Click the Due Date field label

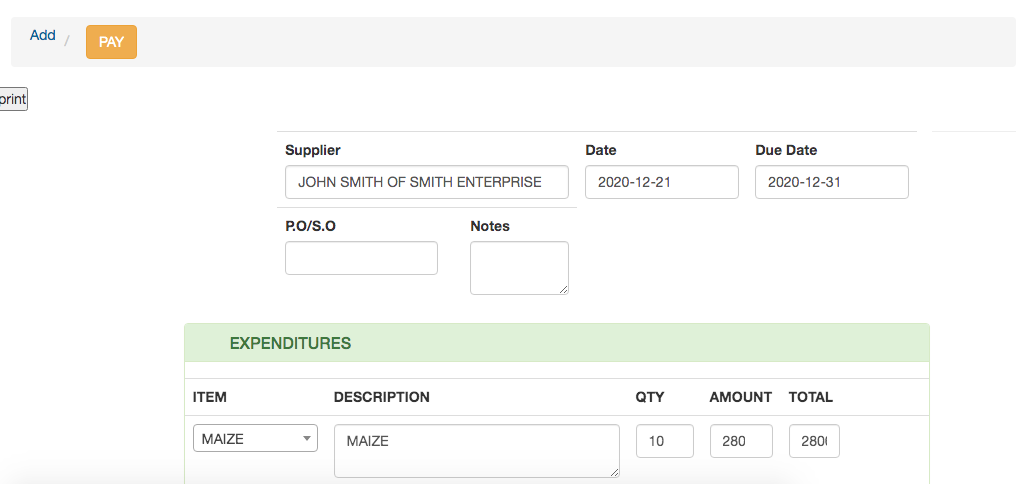tap(786, 150)
